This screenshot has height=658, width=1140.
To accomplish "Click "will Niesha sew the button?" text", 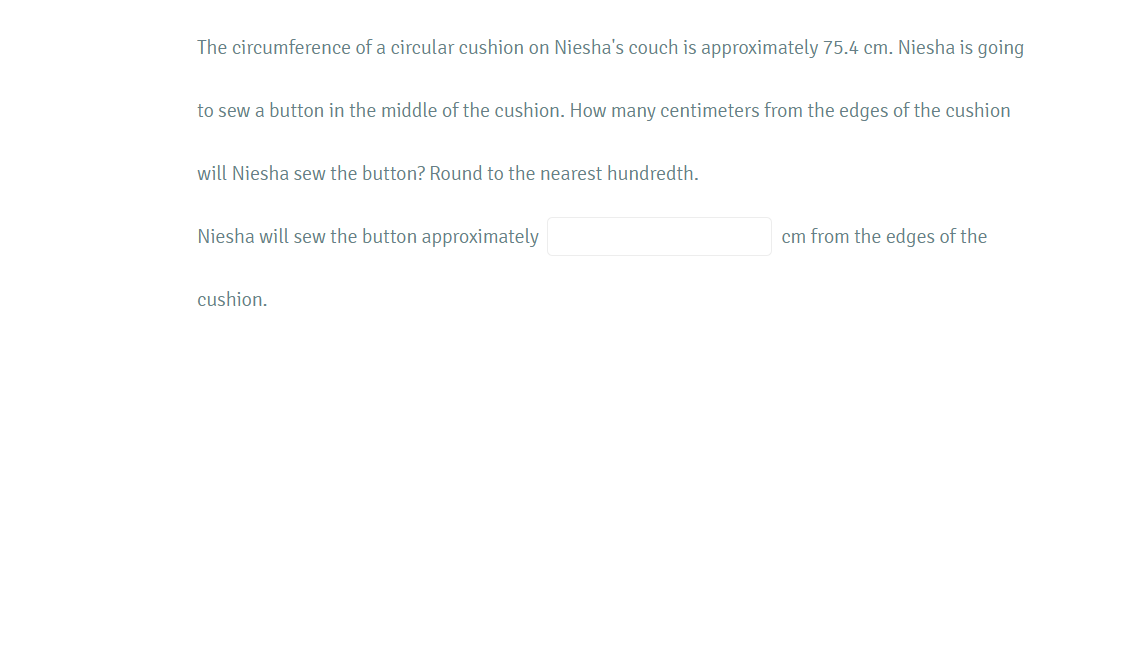I will (x=311, y=174).
